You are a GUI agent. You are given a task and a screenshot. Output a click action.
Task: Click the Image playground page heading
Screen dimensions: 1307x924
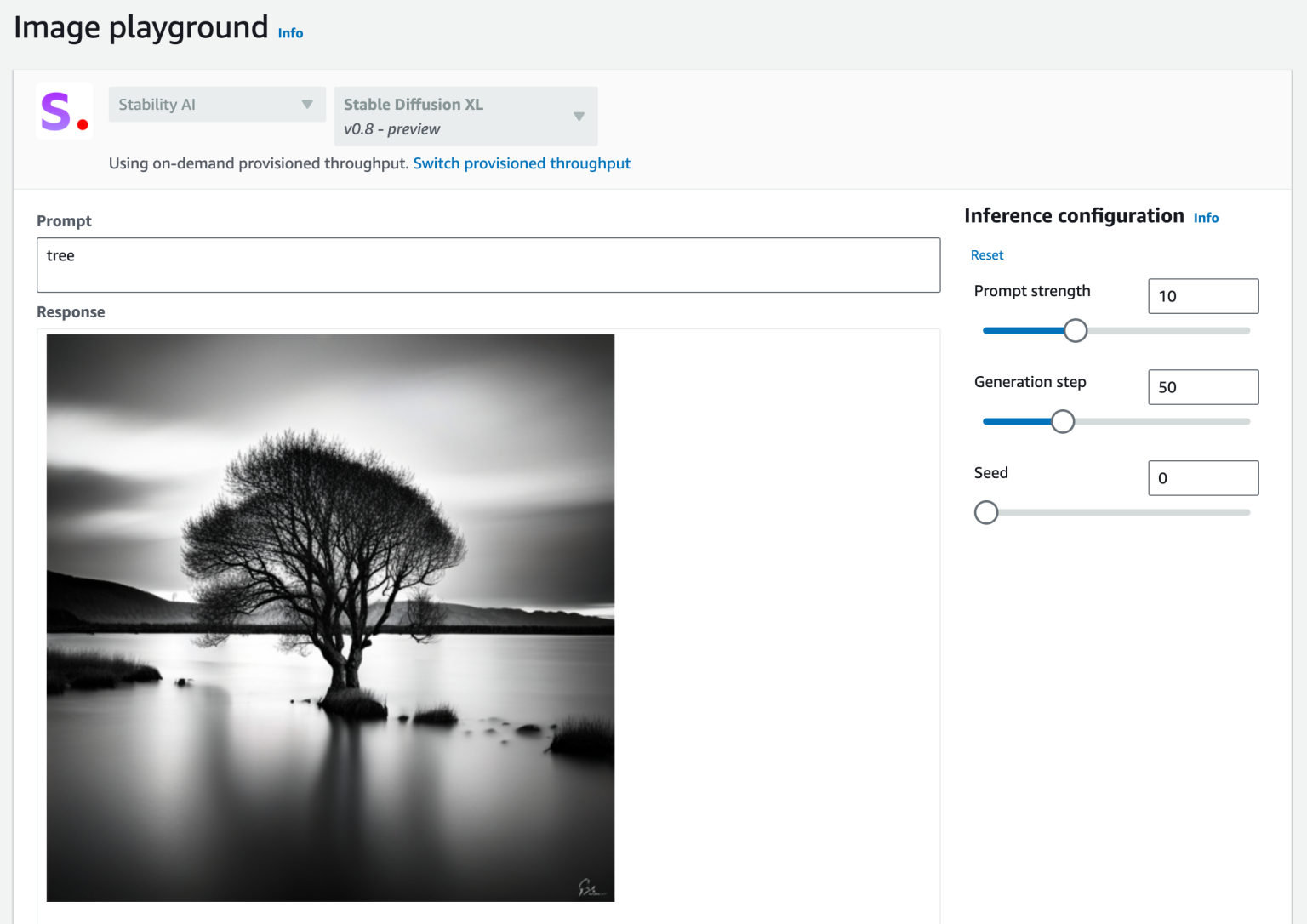[141, 28]
